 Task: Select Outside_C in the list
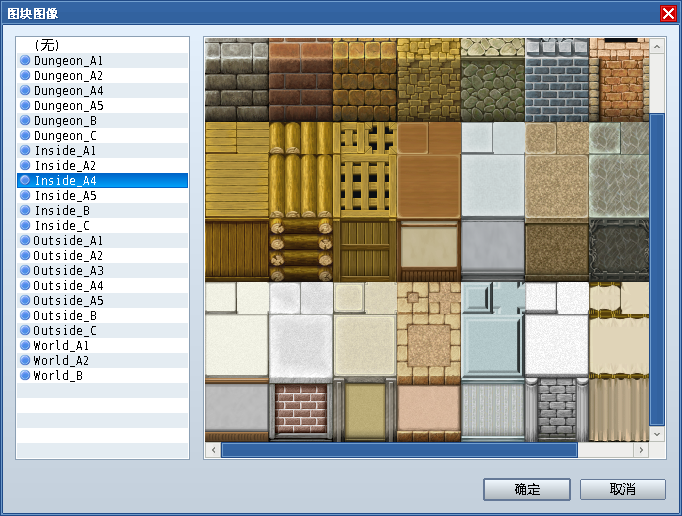103,331
